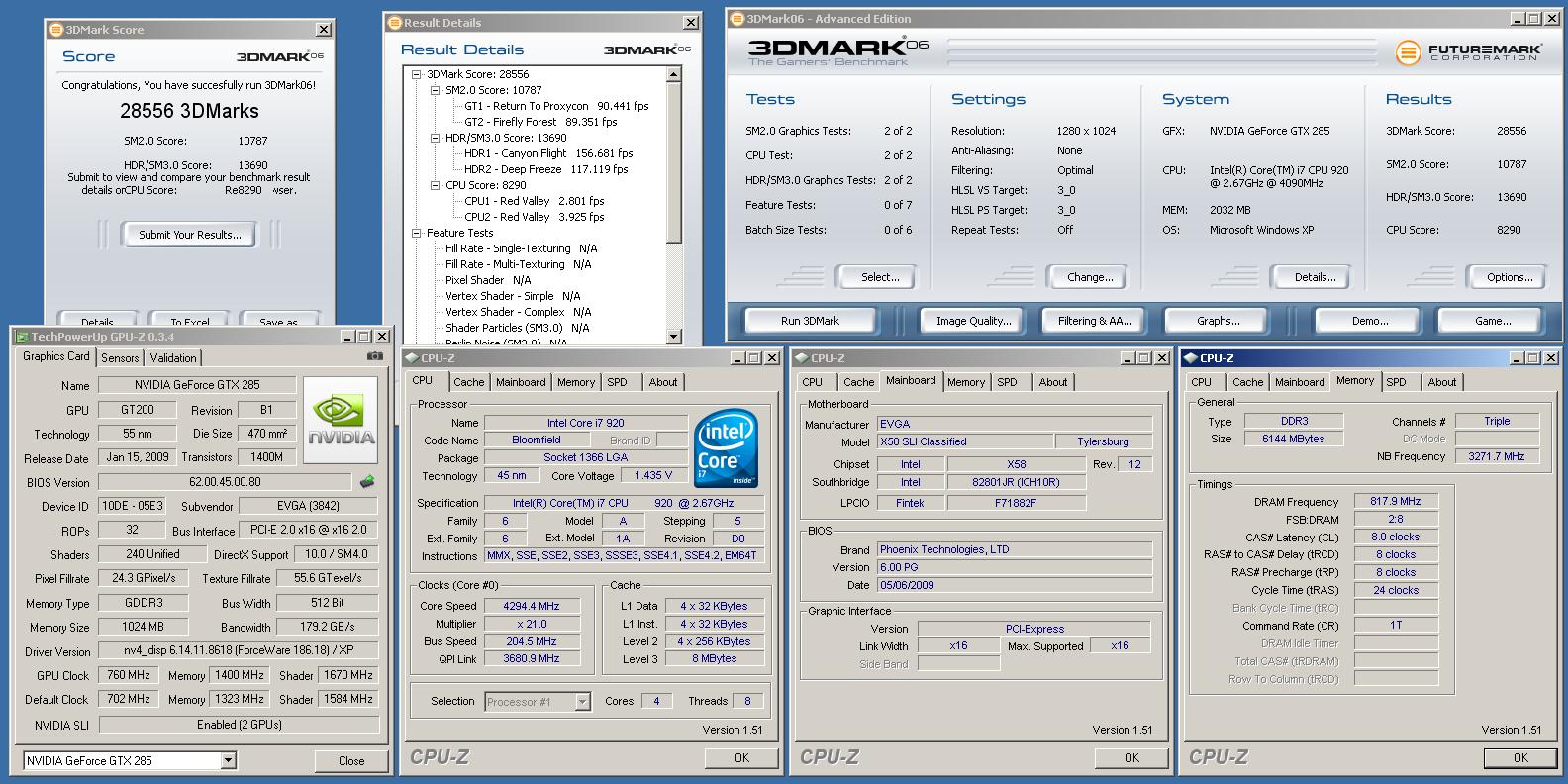Click the NB Frequency value 3271.7 MHz

pos(1497,456)
